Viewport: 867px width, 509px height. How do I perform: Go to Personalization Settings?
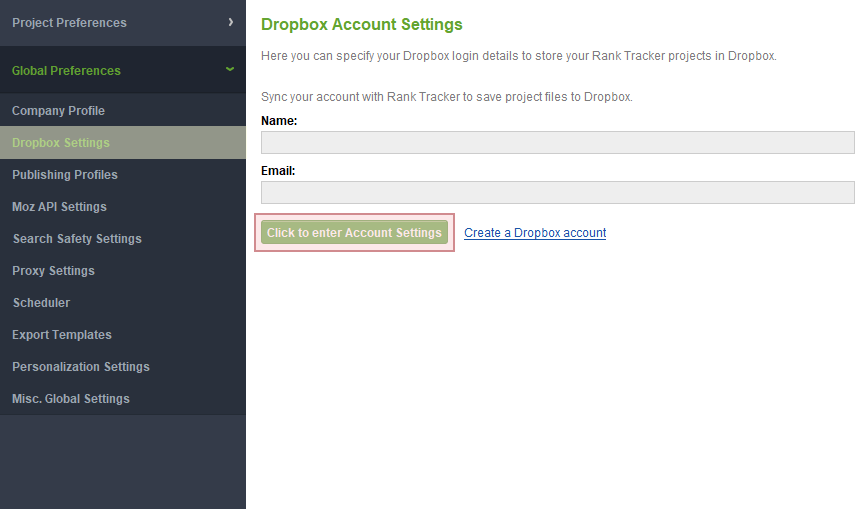click(123, 367)
